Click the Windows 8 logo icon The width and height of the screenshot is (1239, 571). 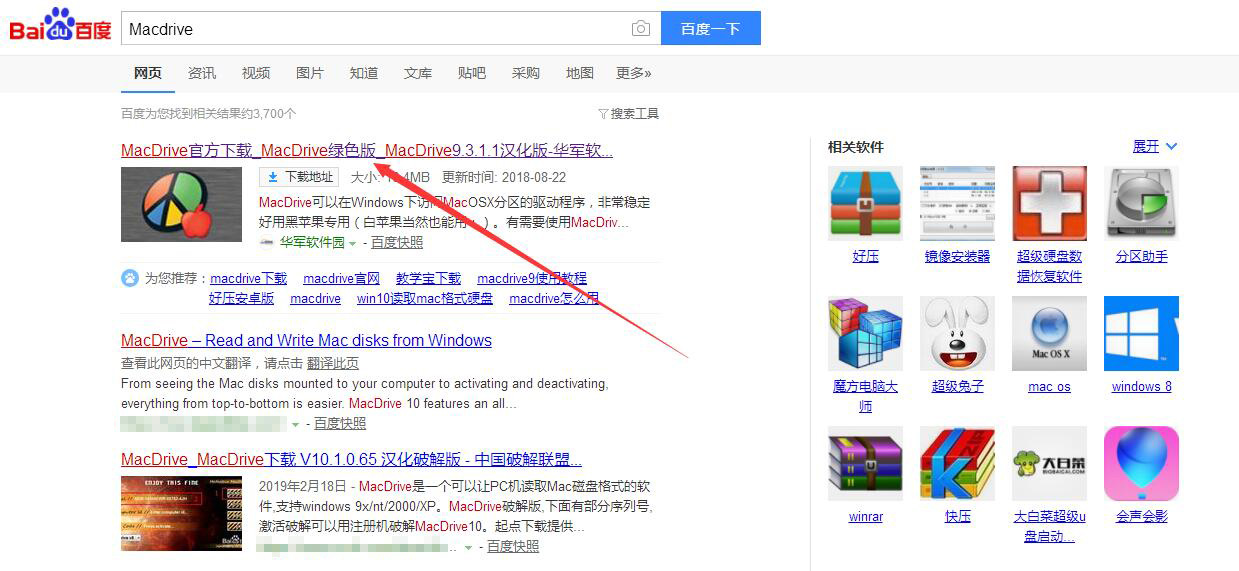coord(1141,333)
